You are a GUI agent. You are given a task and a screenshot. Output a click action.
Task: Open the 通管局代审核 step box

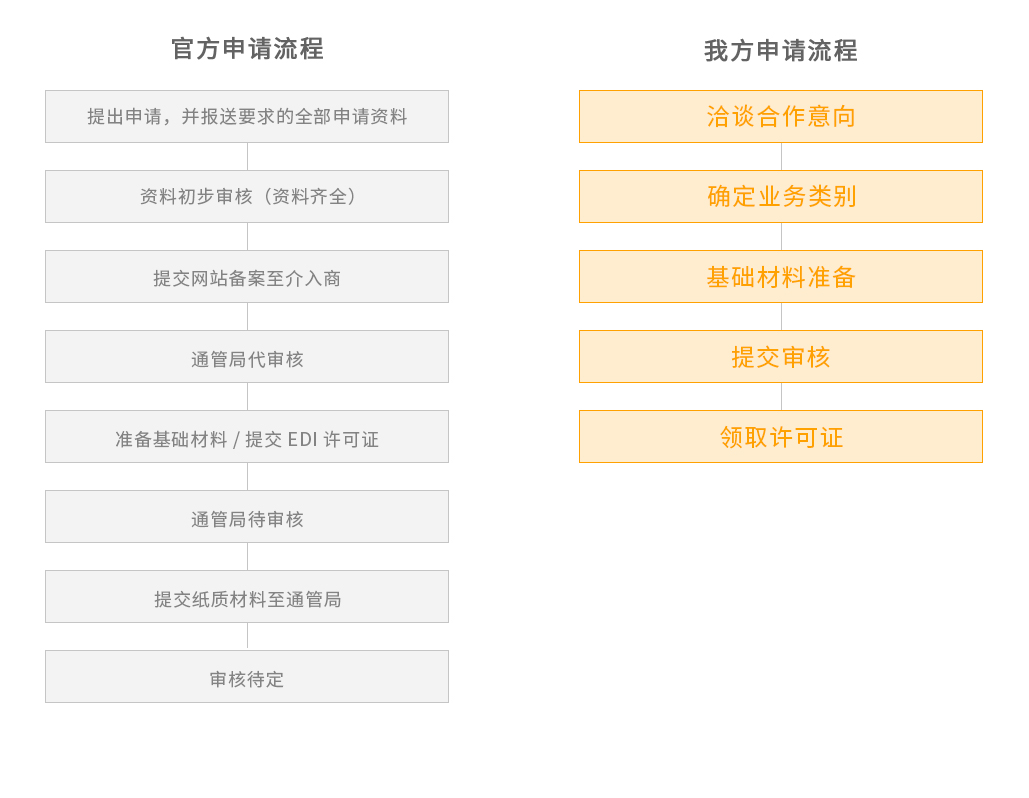click(247, 357)
